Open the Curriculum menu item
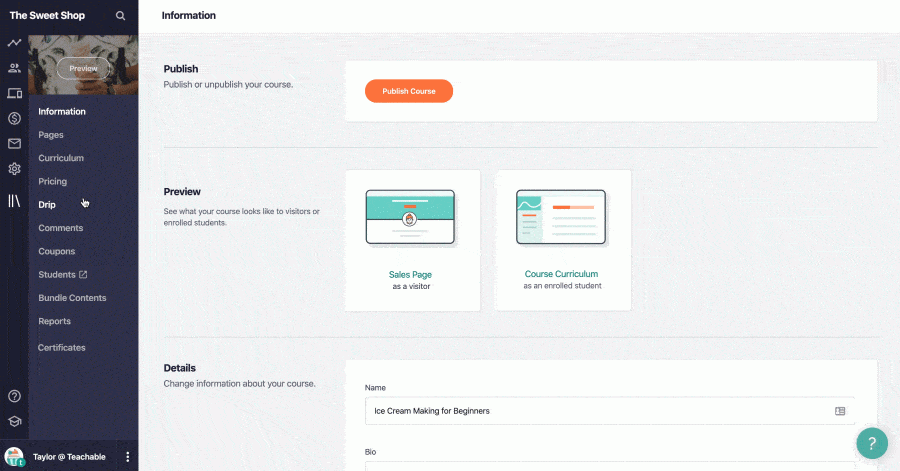The height and width of the screenshot is (471, 900). [x=61, y=158]
